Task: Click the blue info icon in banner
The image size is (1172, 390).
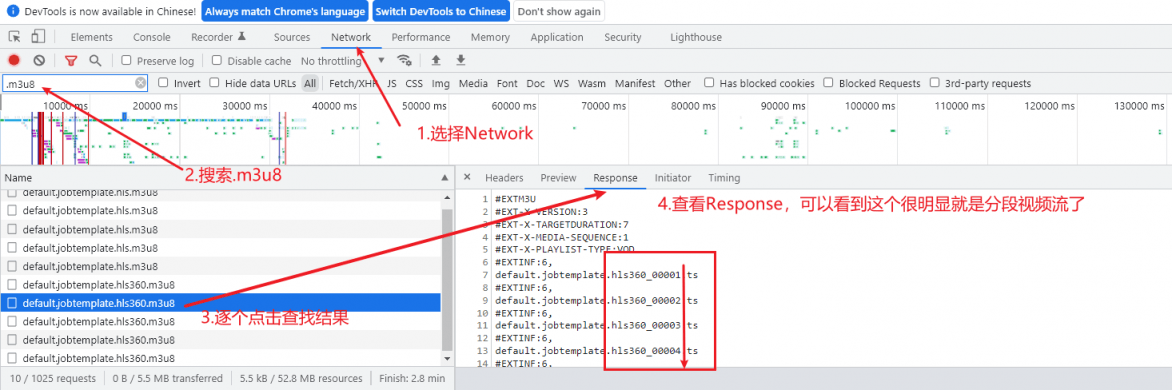Action: pos(13,12)
